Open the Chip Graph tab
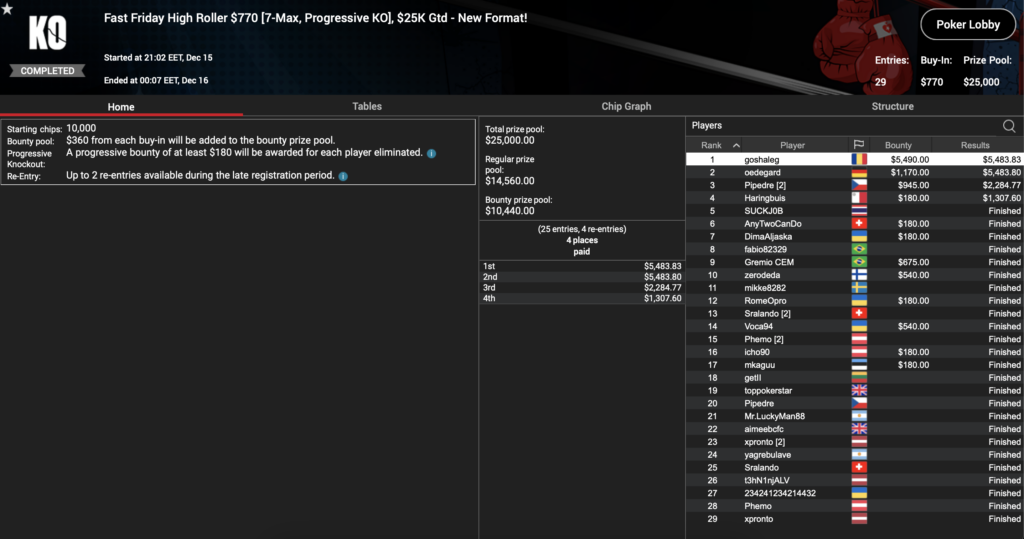 click(x=626, y=106)
